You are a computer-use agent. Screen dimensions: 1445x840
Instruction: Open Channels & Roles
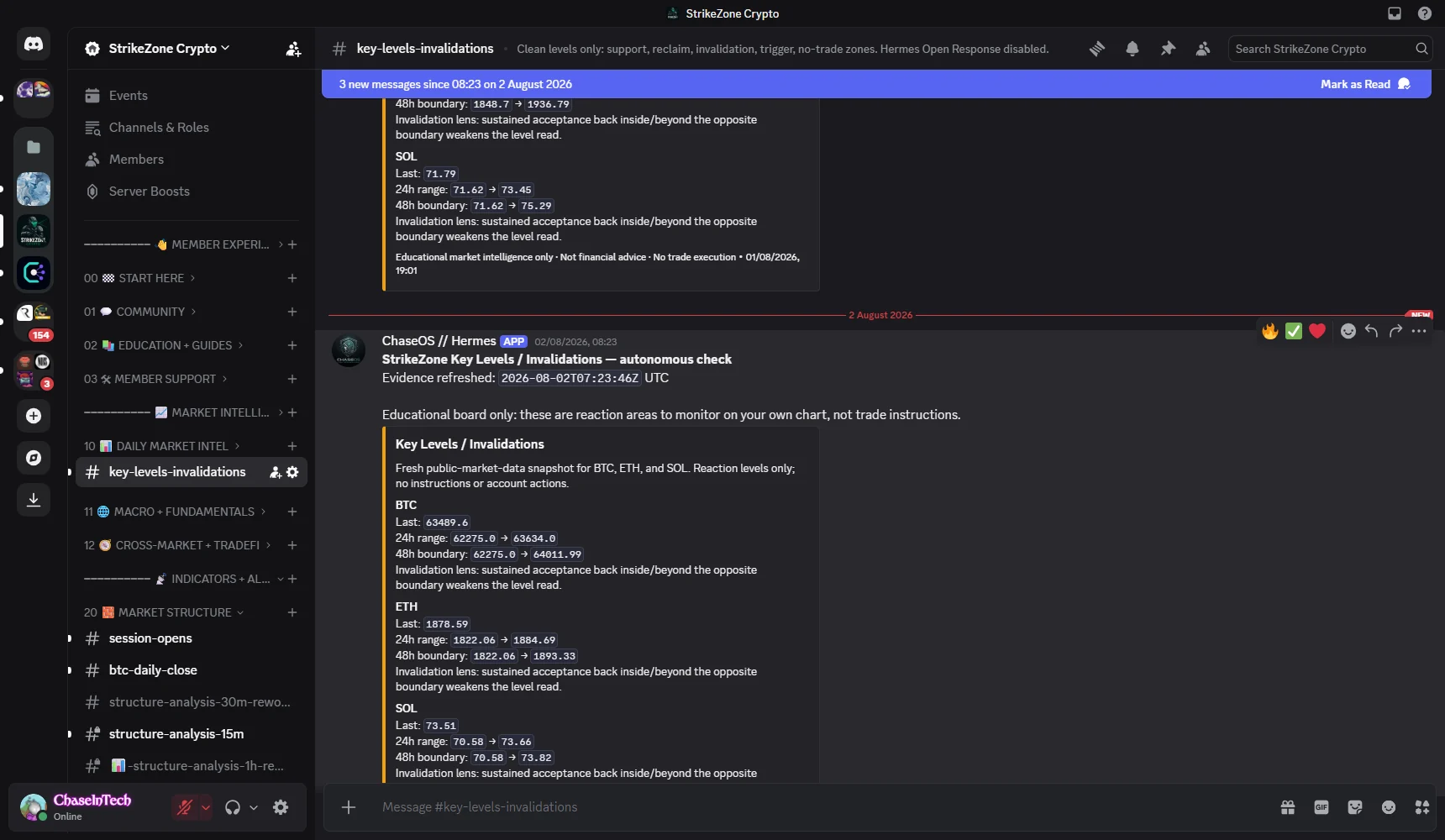192,128
